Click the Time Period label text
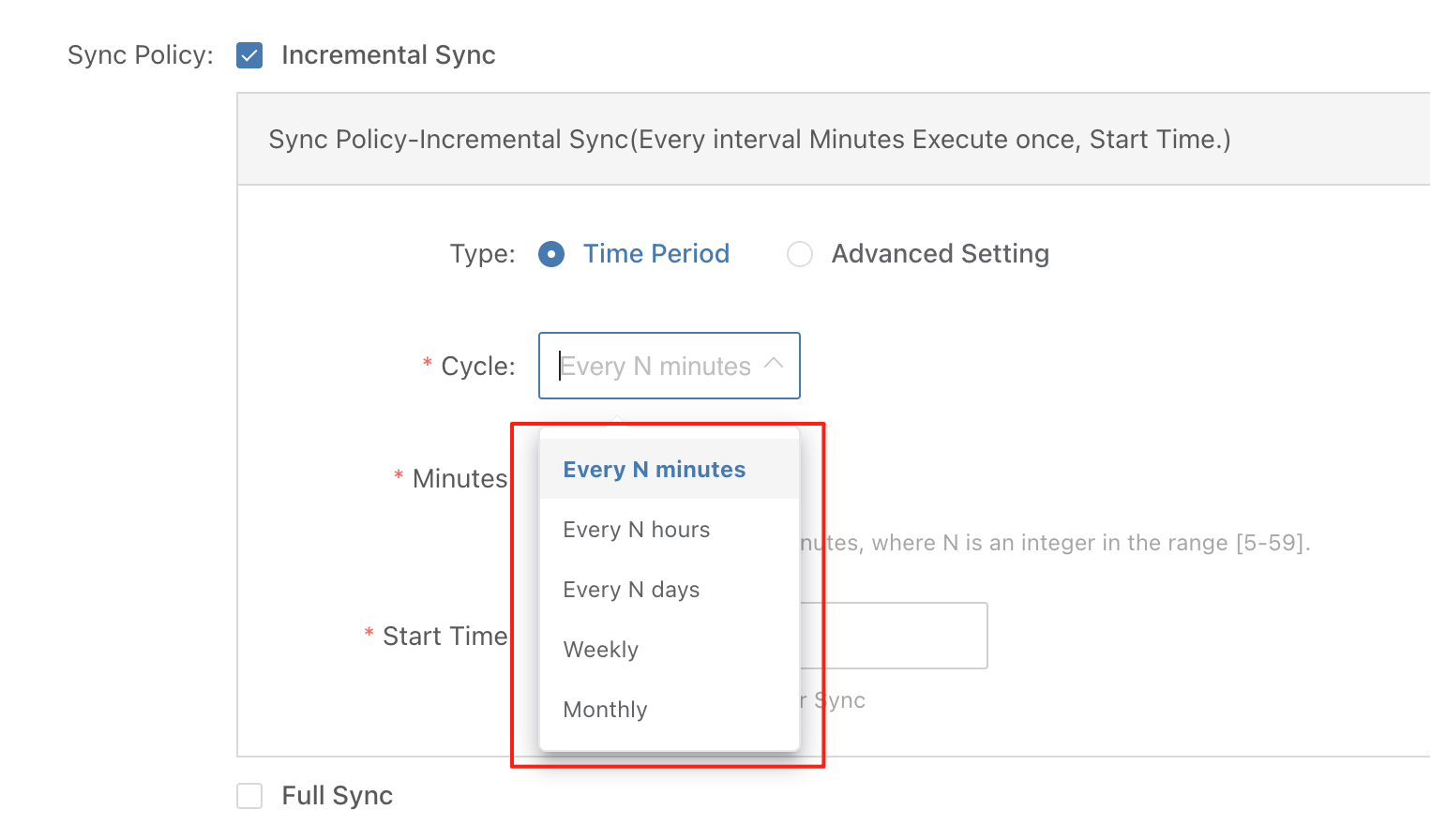Screen dimensions: 1431x840 point(655,254)
